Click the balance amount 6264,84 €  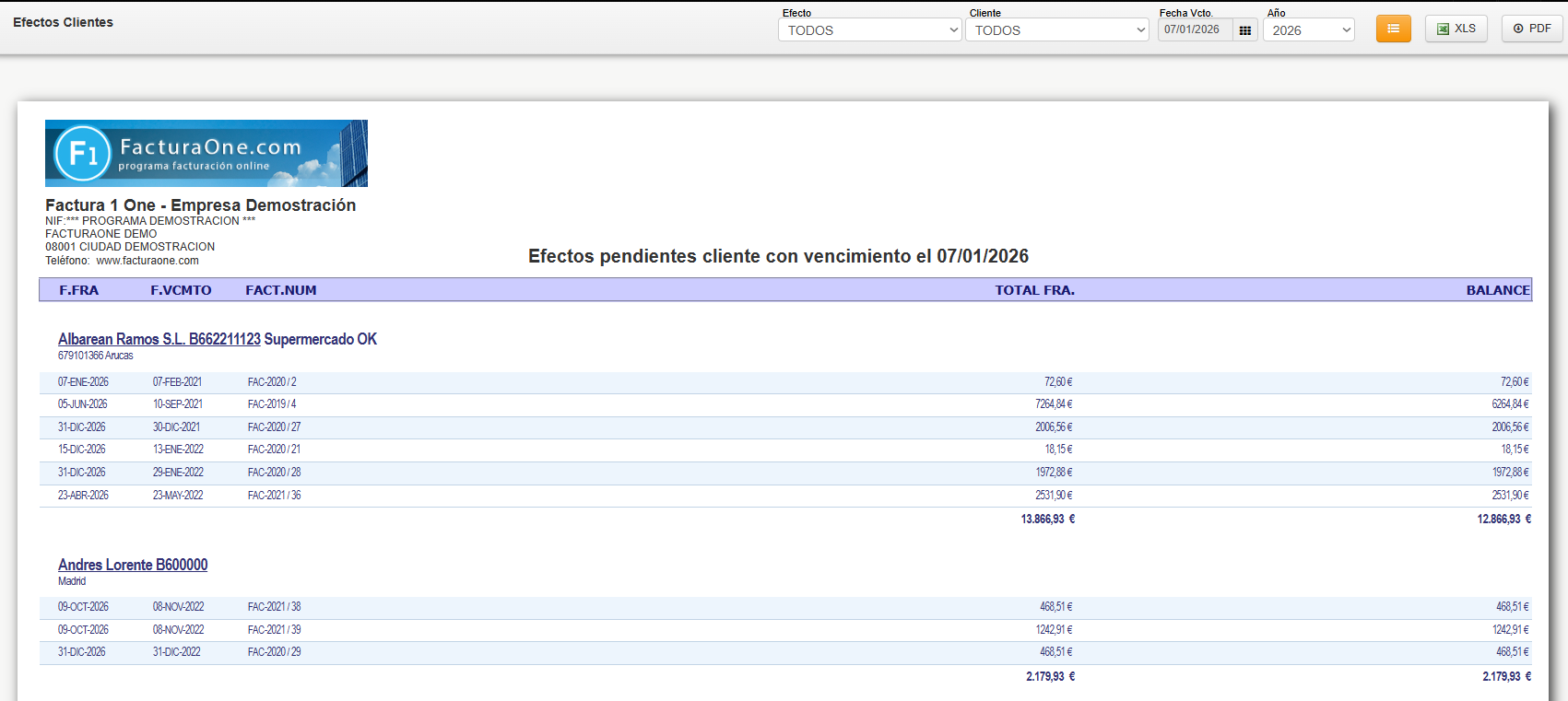[x=1510, y=404]
